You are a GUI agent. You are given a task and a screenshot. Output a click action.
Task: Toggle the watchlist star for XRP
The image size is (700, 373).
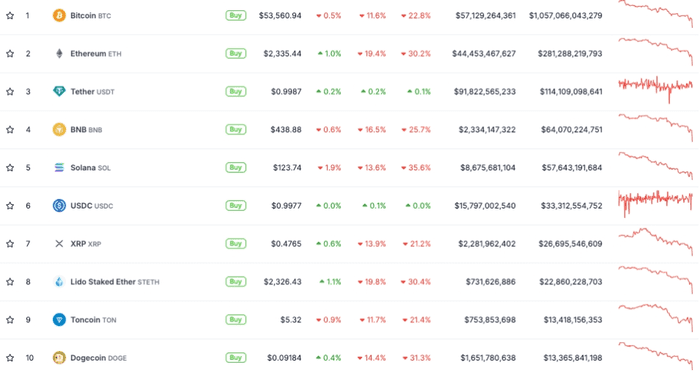[10, 244]
